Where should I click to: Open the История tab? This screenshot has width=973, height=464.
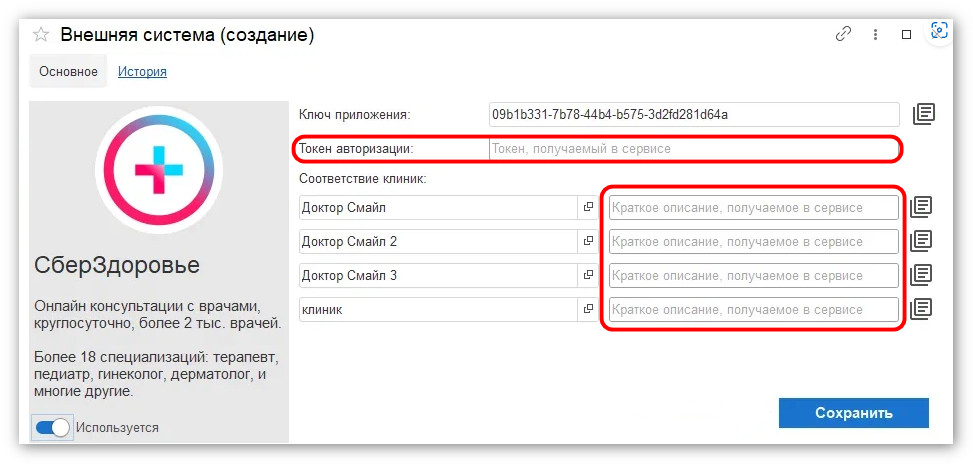pos(142,71)
